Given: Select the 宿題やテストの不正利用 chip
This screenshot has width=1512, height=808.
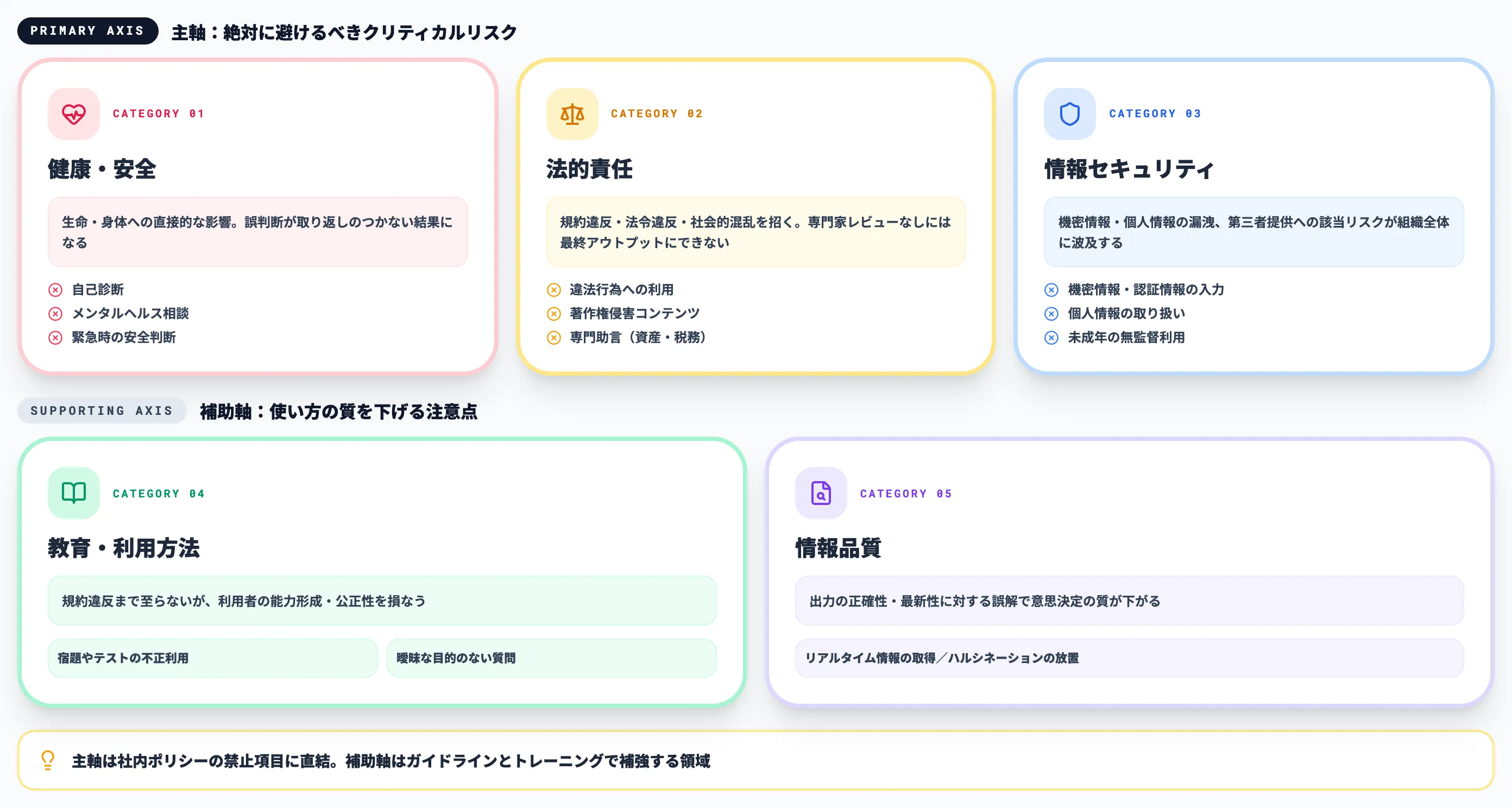Looking at the screenshot, I should pos(212,658).
